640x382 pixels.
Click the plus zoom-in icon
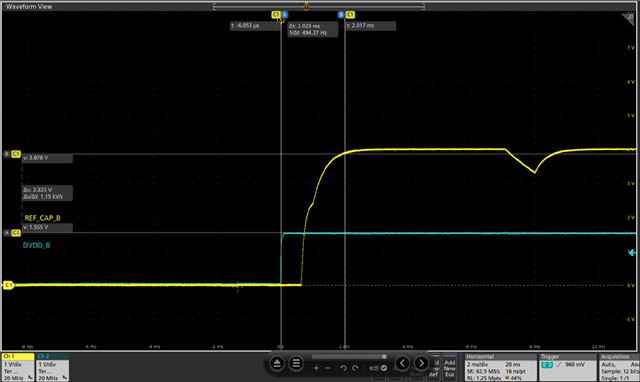[316, 368]
